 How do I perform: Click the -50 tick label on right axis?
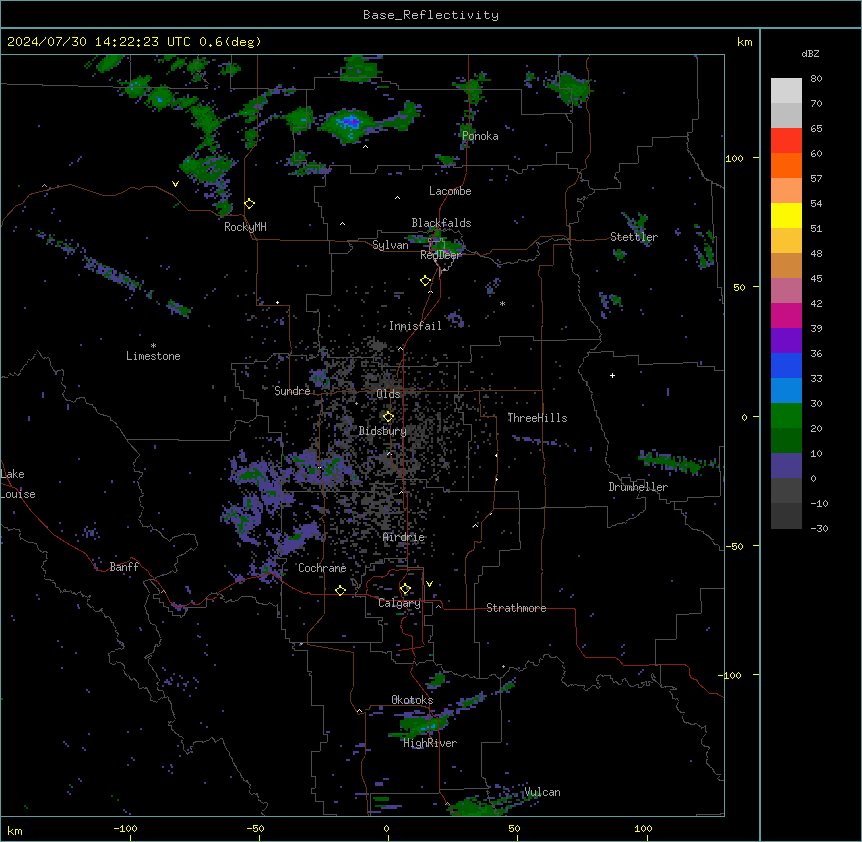coord(734,546)
